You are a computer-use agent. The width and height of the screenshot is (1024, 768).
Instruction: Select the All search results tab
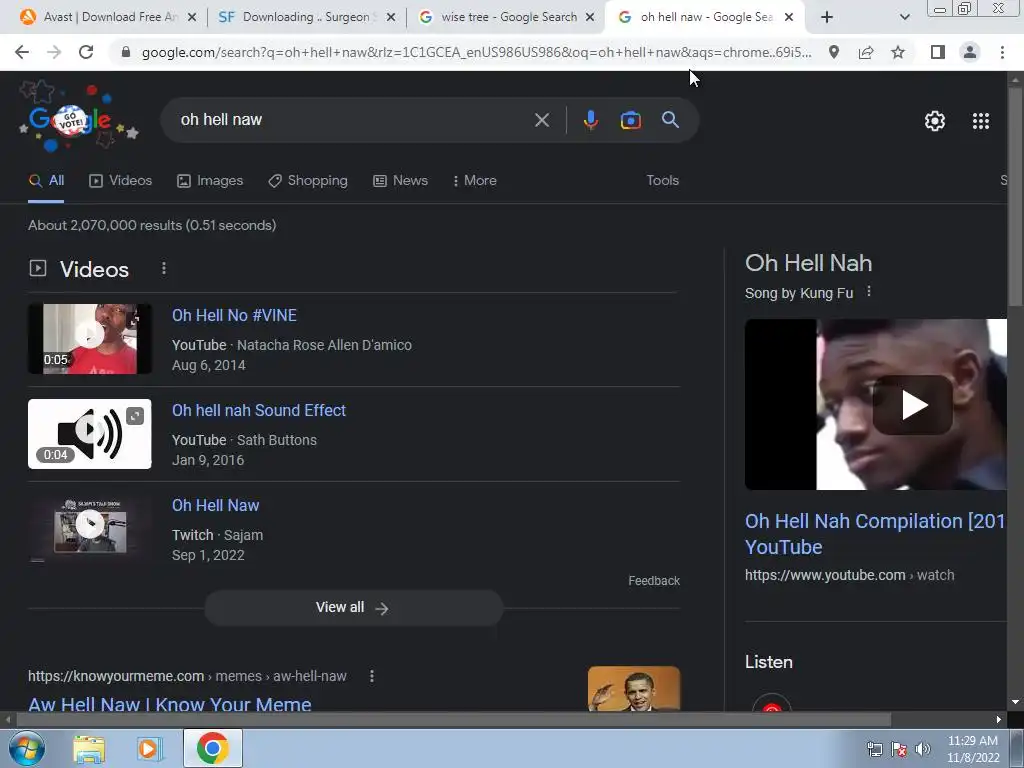click(x=46, y=180)
